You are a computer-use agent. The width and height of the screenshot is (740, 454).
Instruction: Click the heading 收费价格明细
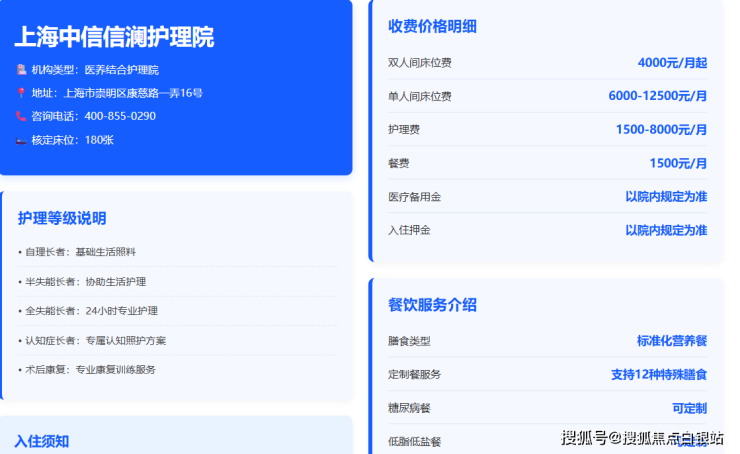[432, 26]
